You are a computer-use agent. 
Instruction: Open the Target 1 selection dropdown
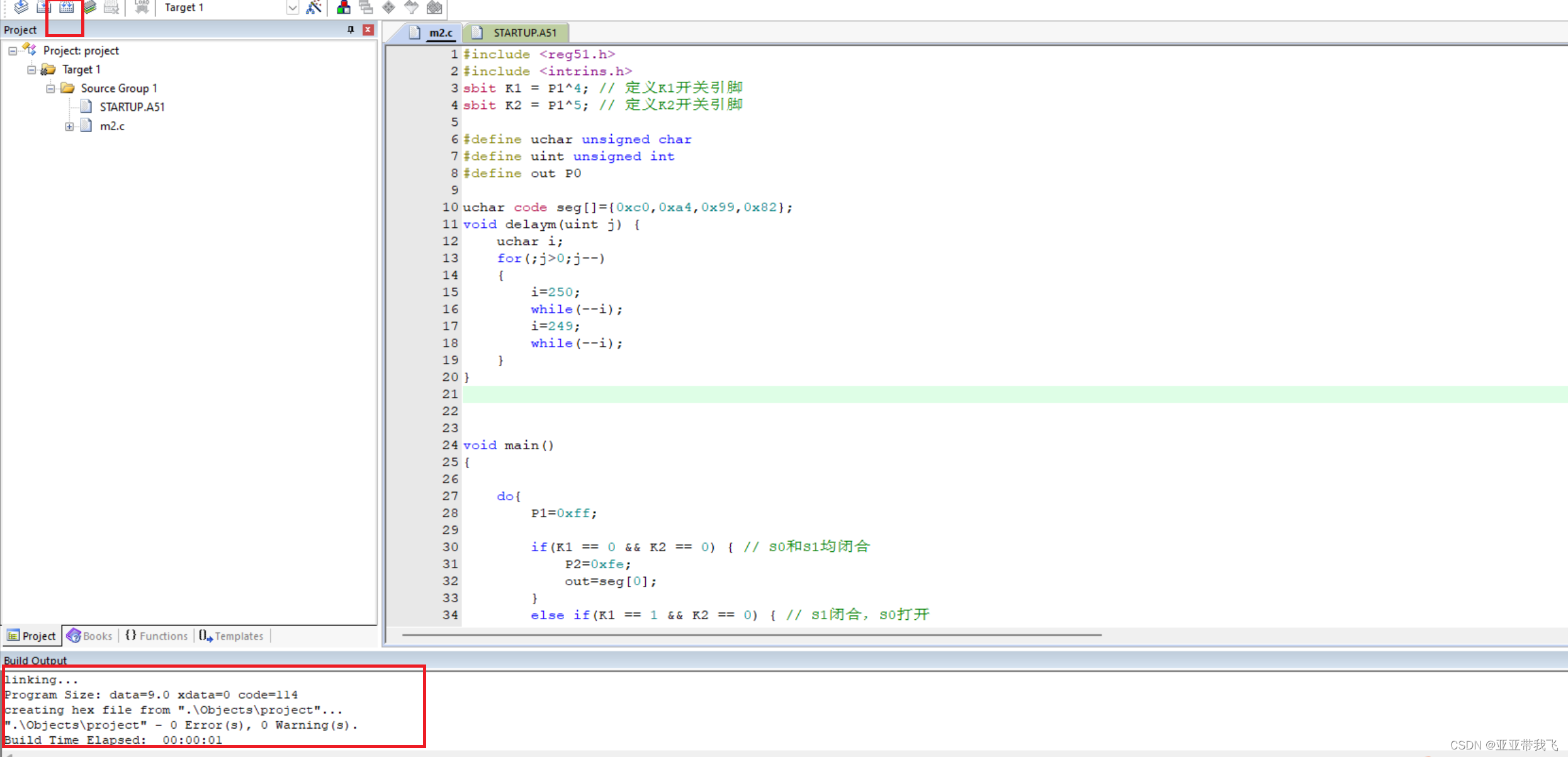coord(292,8)
